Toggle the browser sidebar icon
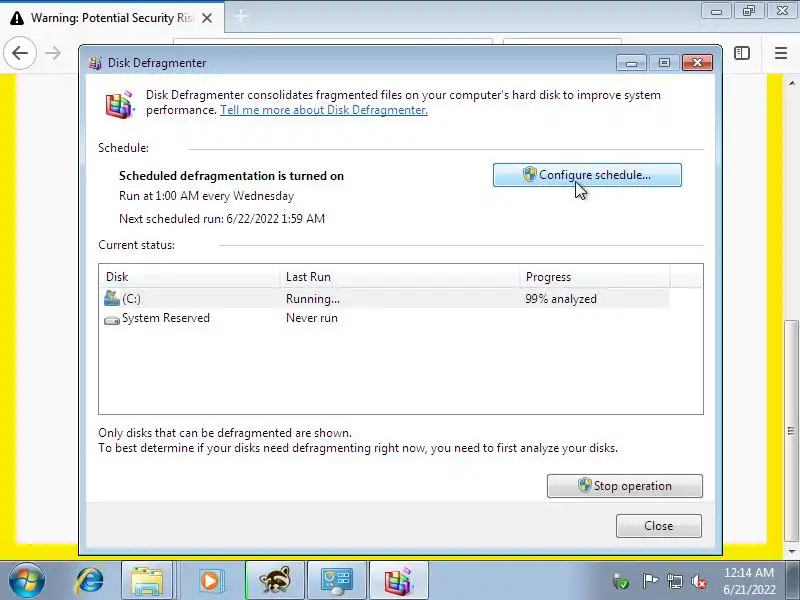This screenshot has height=600, width=800. click(x=742, y=53)
